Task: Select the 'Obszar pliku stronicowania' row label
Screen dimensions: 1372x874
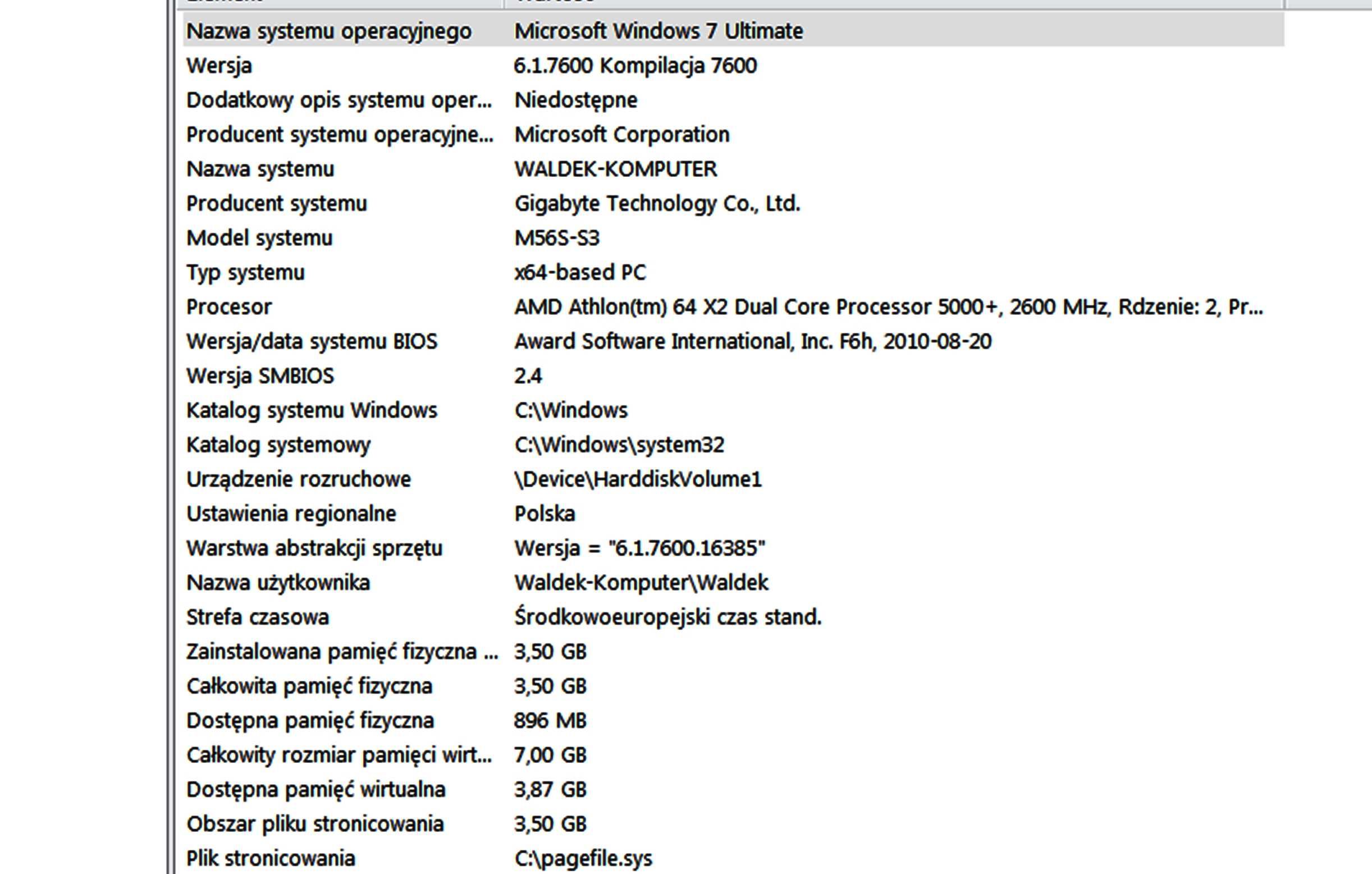Action: coord(314,825)
